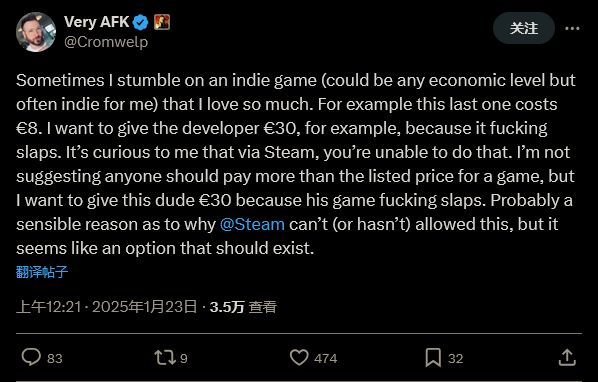Open the @Steam mention link

[252, 224]
